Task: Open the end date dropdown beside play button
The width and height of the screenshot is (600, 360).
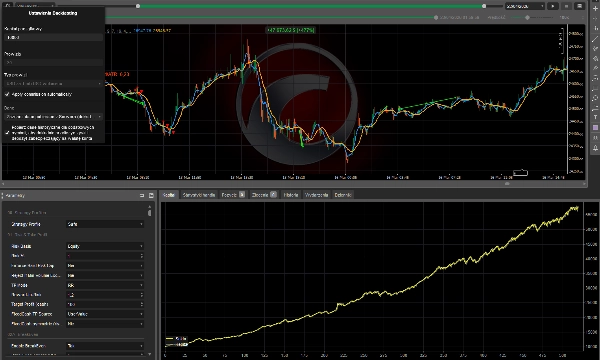Action: [x=525, y=6]
